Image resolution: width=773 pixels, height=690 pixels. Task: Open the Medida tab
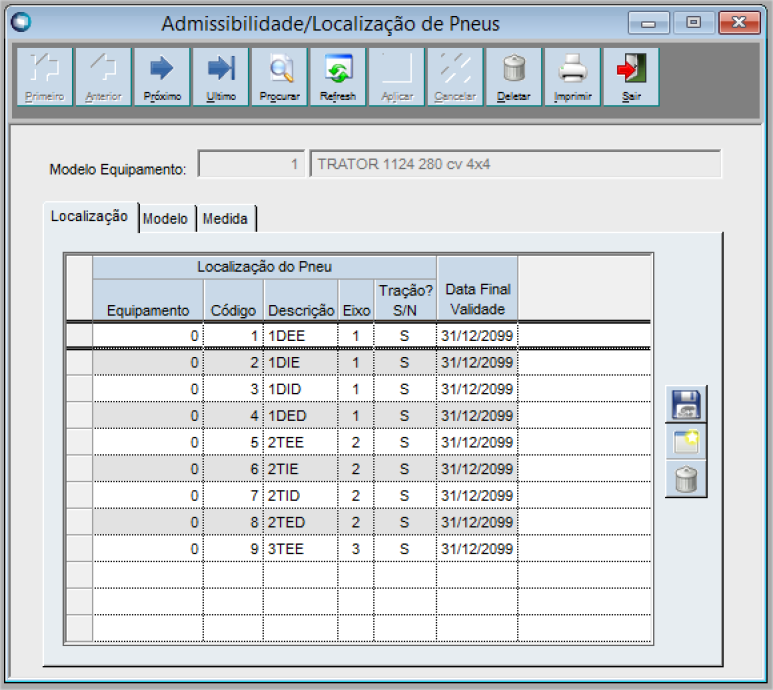click(x=225, y=218)
